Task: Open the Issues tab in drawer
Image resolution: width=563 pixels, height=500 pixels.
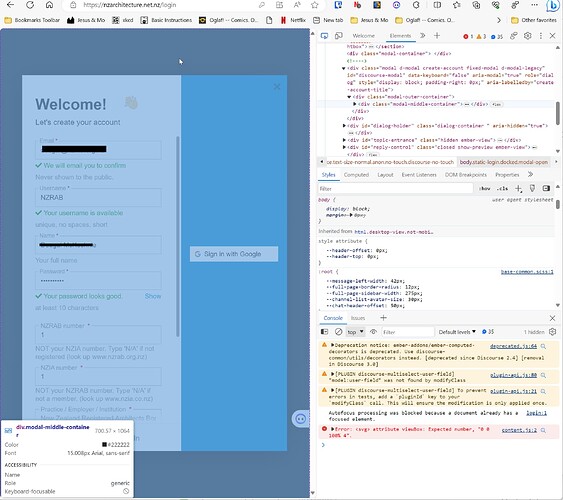Action: pos(358,318)
